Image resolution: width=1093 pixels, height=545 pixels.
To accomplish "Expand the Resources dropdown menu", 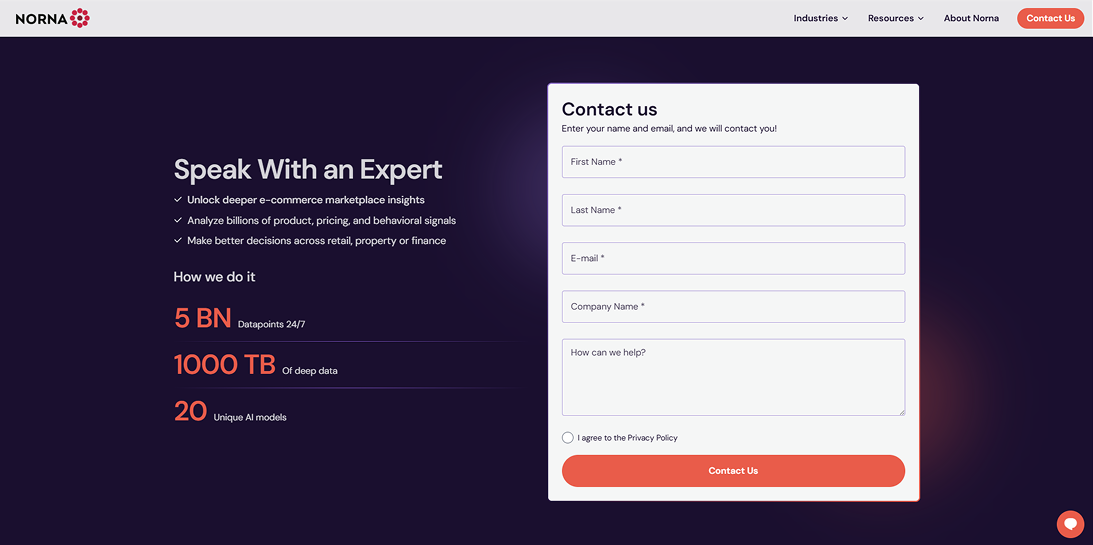I will click(x=896, y=18).
